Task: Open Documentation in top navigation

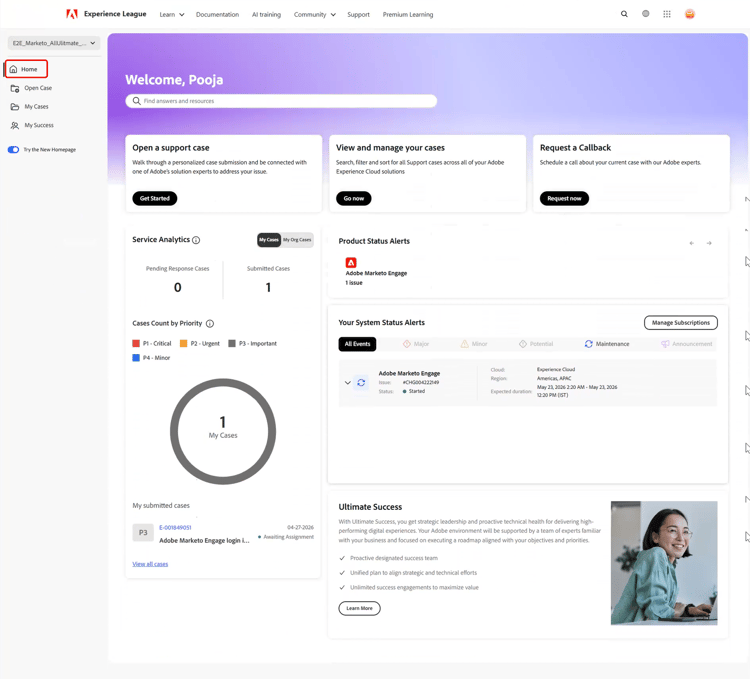Action: click(x=217, y=15)
